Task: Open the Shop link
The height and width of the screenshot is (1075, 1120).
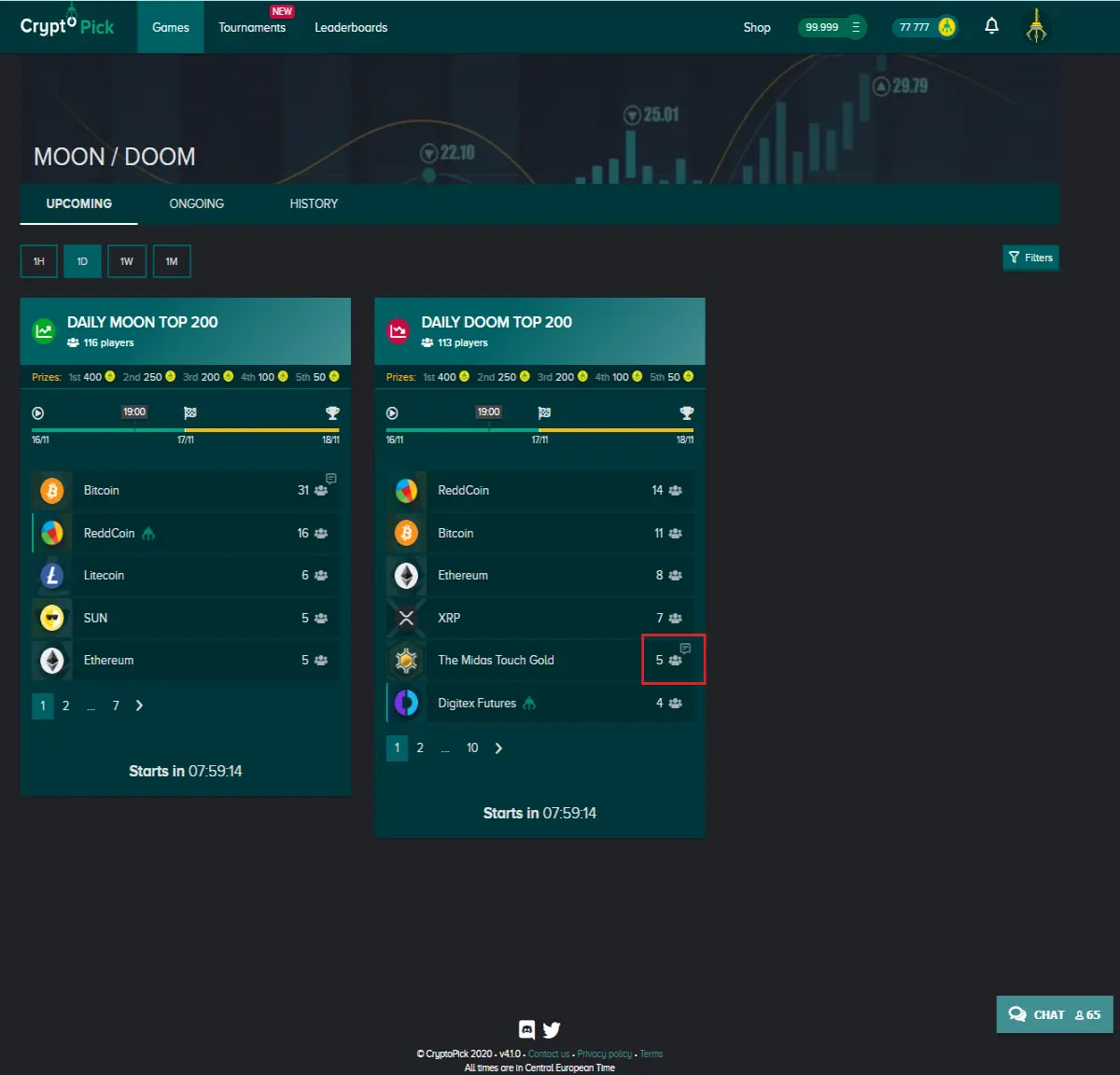Action: pyautogui.click(x=757, y=27)
